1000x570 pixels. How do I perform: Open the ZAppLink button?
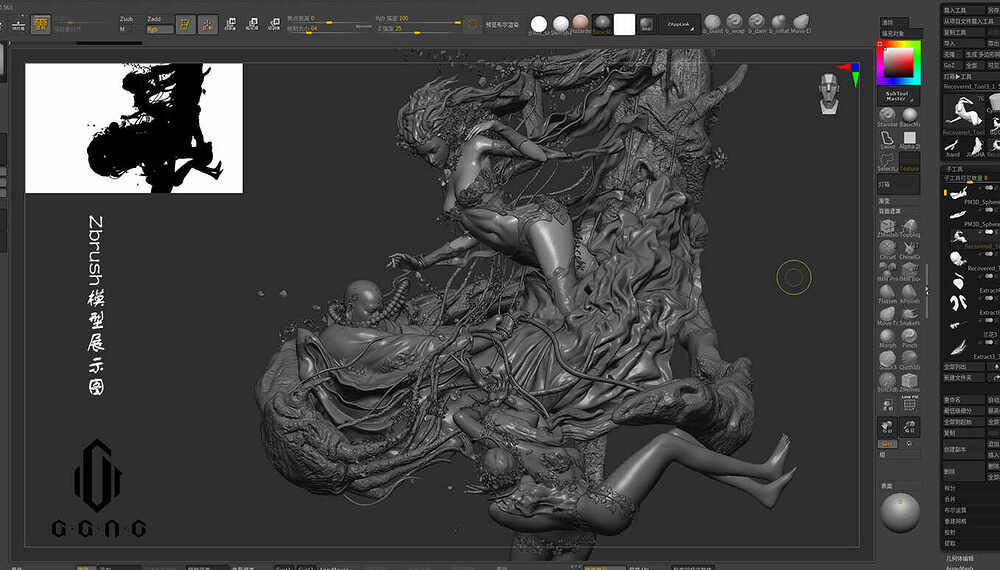coord(679,24)
